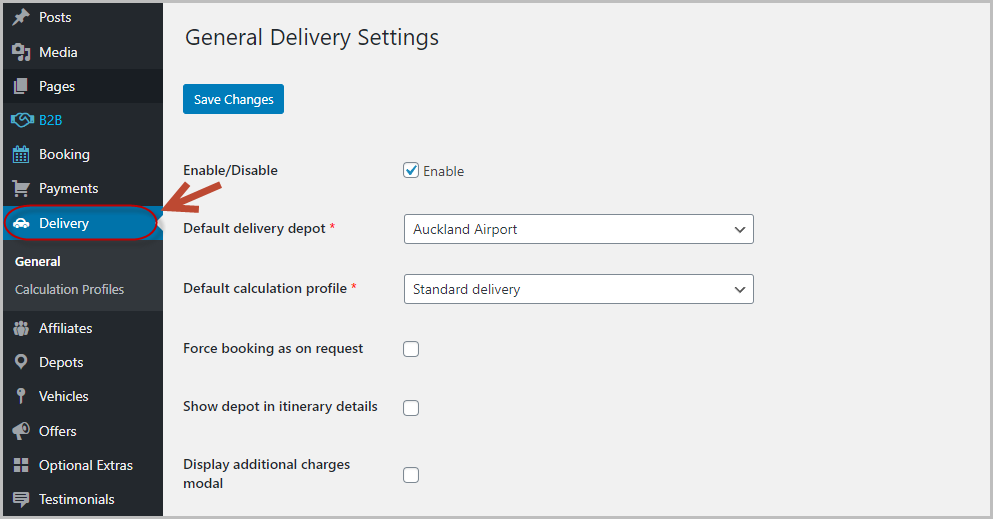
Task: Click the Booking calendar icon
Action: (21, 154)
